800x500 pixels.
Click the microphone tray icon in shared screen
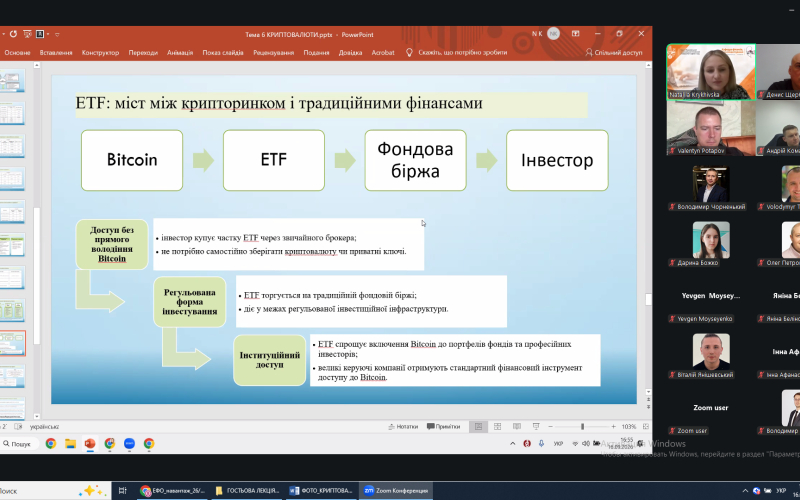point(541,444)
